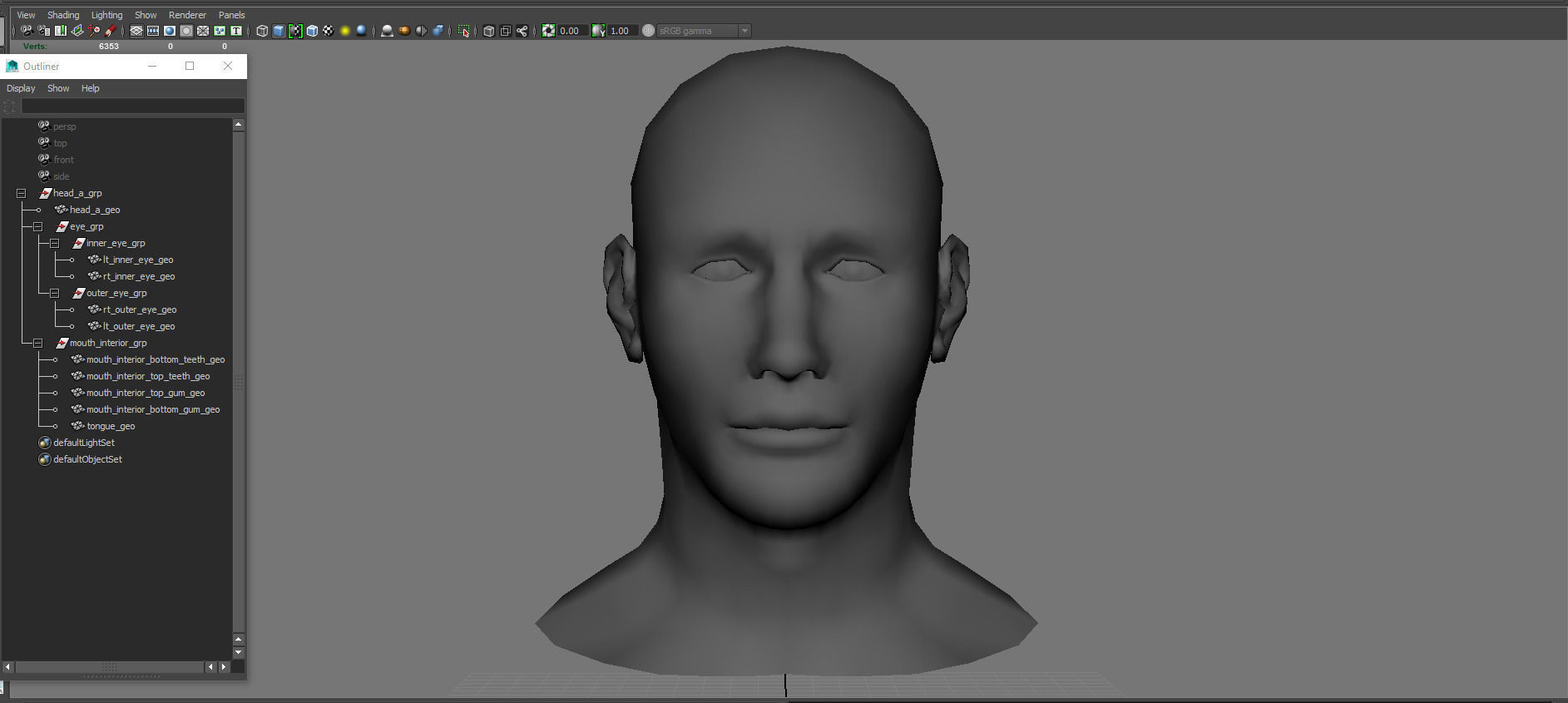Click the Use Default Material icon
Screen dimensions: 1568x703
[x=295, y=31]
